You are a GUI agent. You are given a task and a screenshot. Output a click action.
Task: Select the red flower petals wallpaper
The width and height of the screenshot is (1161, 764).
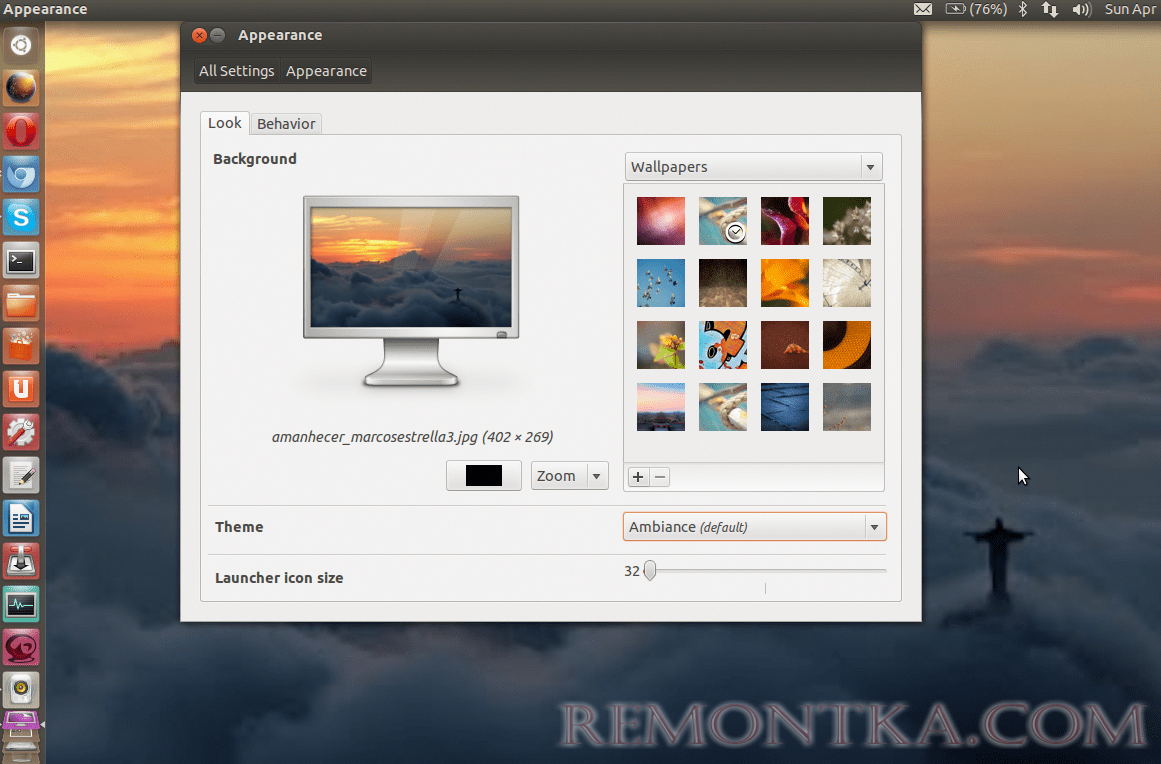point(785,221)
